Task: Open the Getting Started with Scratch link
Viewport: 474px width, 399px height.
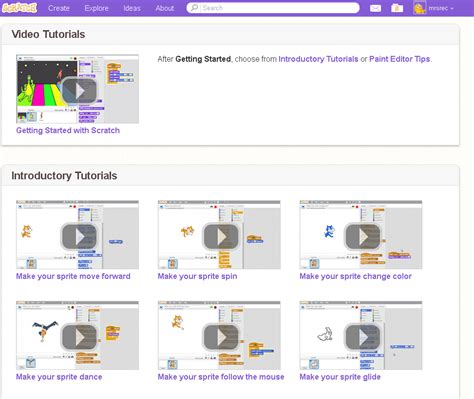Action: pyautogui.click(x=68, y=130)
